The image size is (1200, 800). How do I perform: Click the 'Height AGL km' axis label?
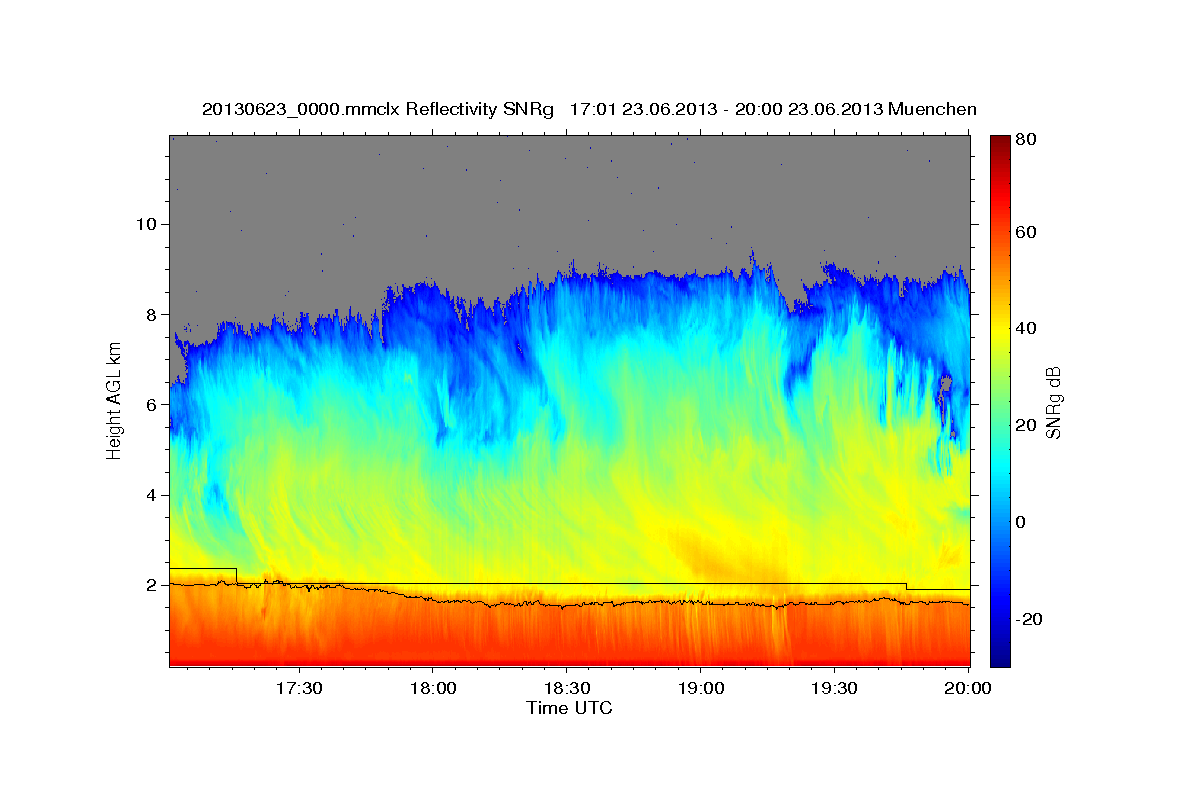(x=114, y=400)
